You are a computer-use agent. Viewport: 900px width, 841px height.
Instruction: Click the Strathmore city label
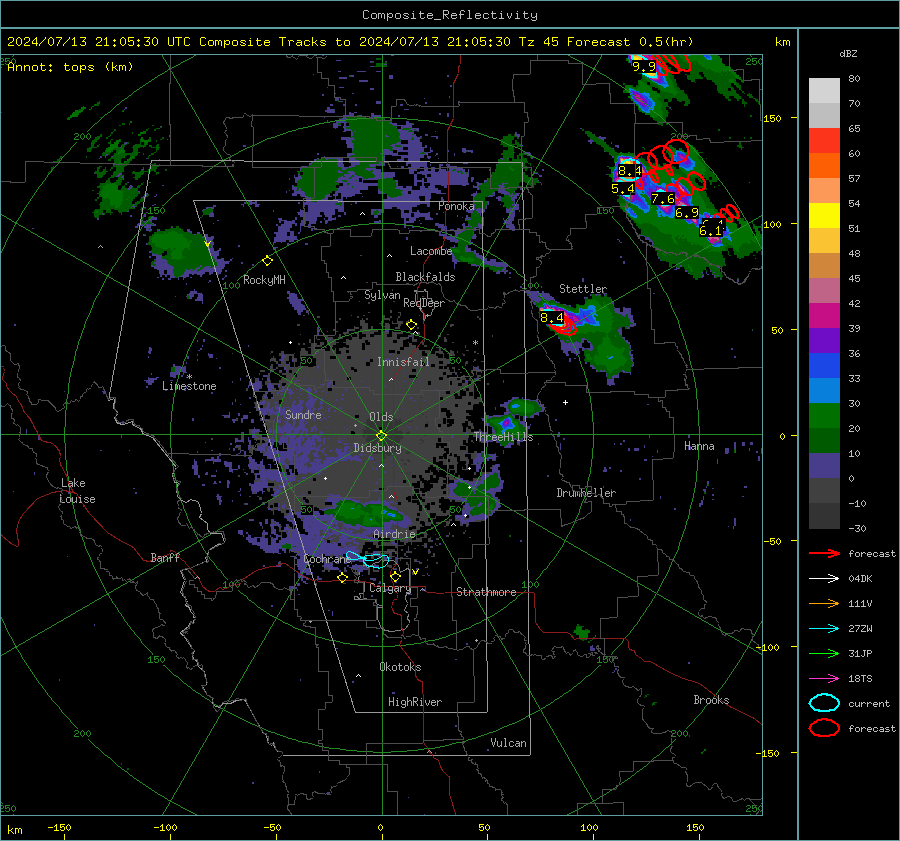pos(486,592)
